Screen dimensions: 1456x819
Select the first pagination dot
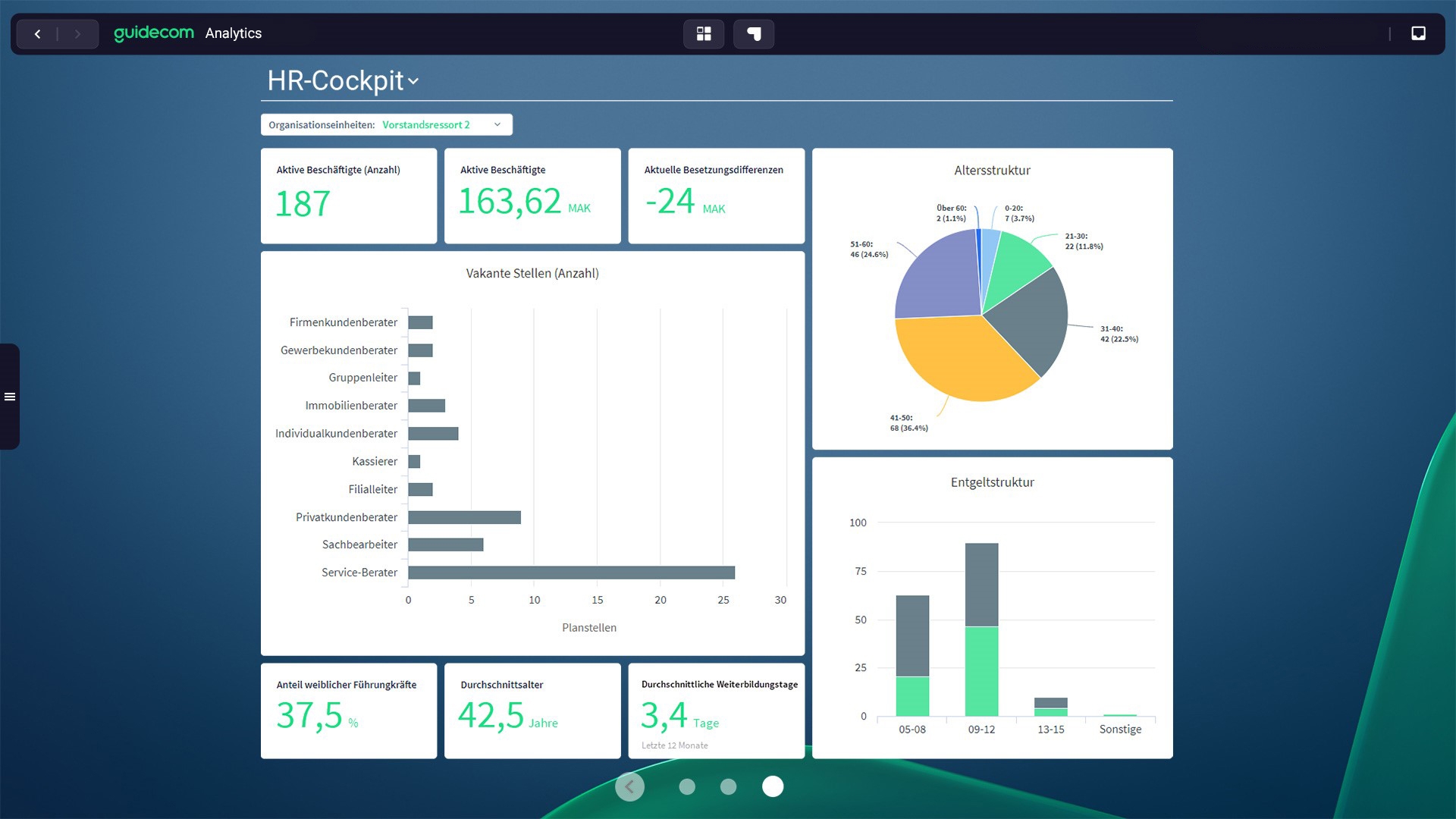687,786
